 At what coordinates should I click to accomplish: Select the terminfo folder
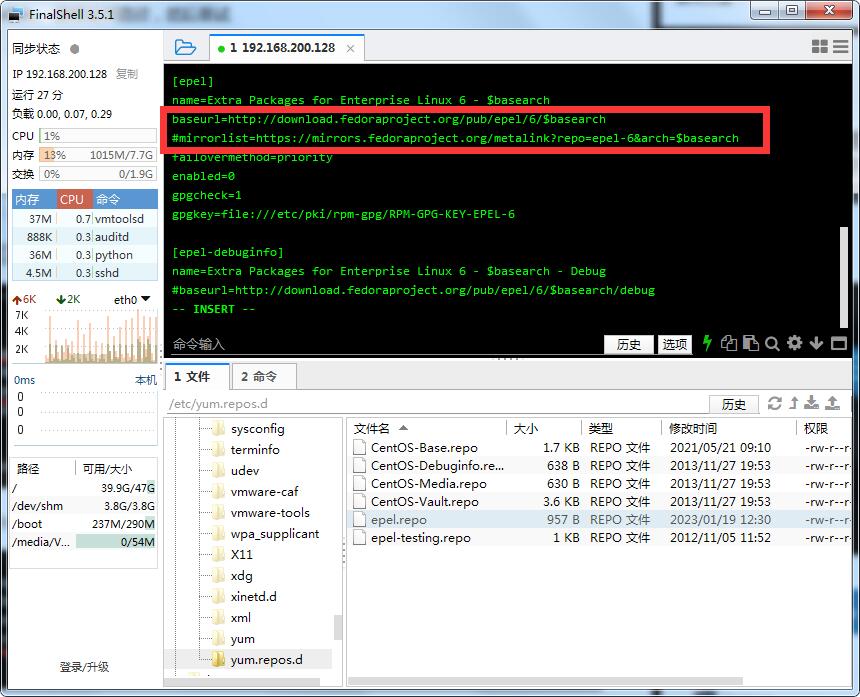[254, 450]
